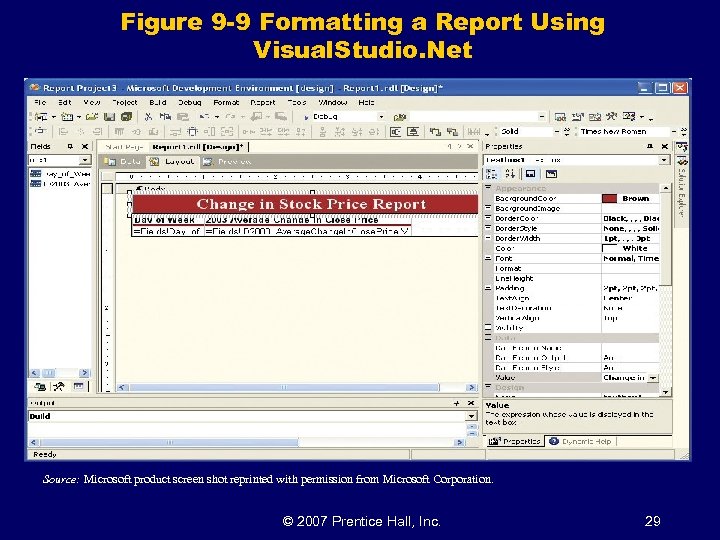
Task: Toggle auto-hide pin on Output panel
Action: [456, 403]
